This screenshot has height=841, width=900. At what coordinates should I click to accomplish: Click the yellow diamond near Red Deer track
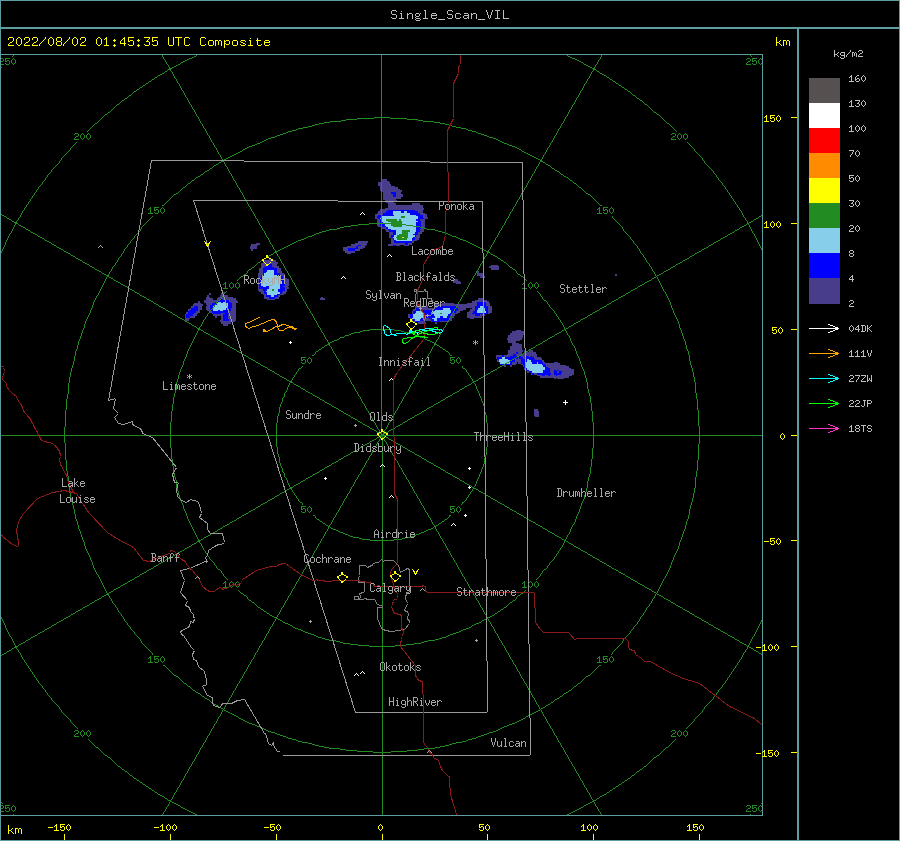pos(411,325)
